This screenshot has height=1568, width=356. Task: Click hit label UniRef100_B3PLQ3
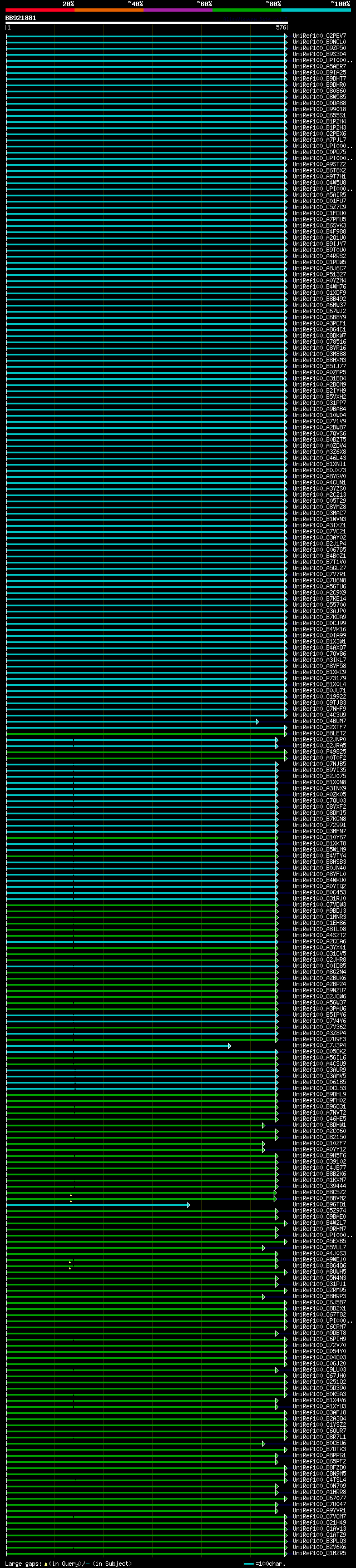(x=319, y=1541)
